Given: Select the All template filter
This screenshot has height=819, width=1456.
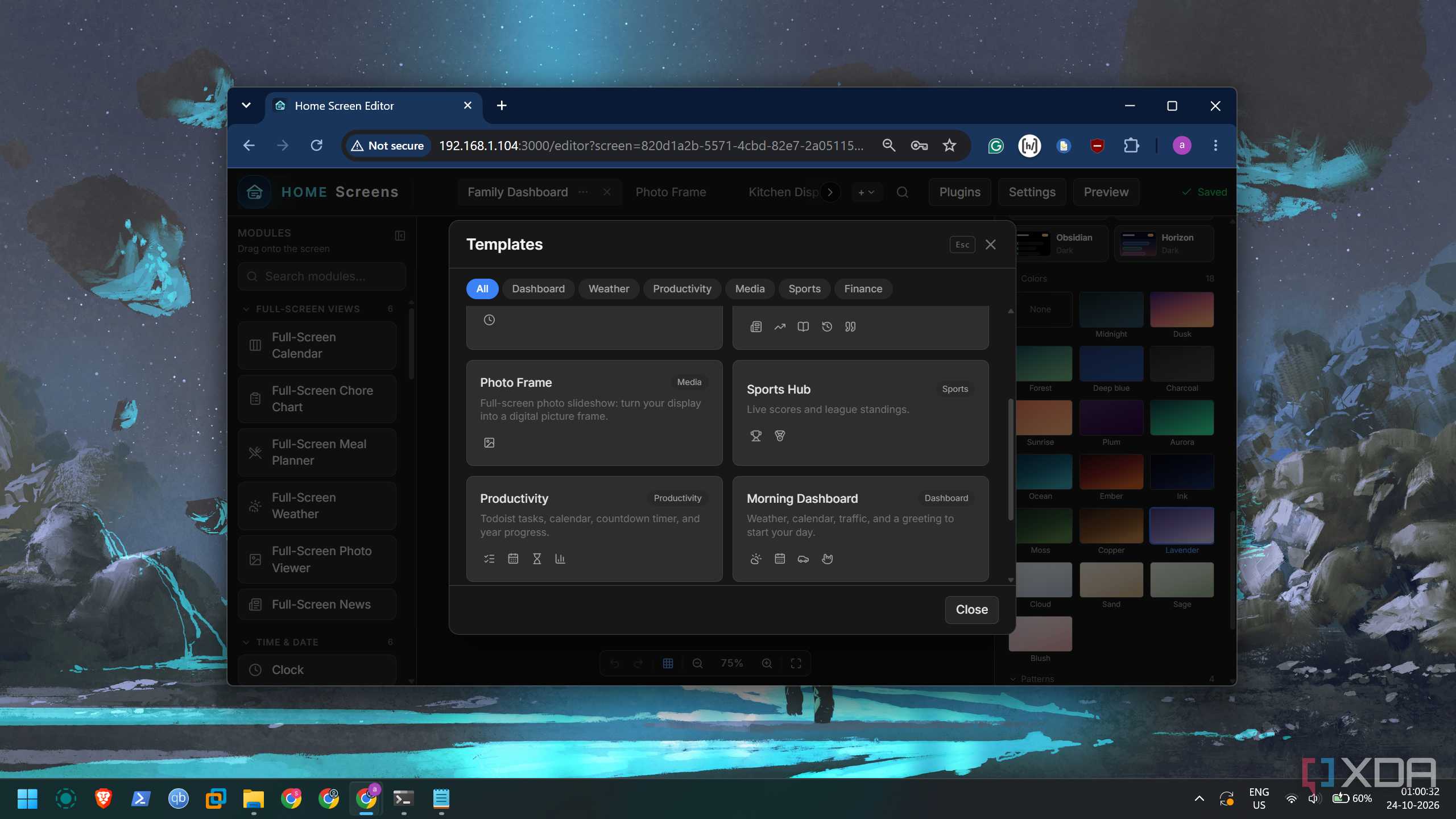Looking at the screenshot, I should [482, 289].
